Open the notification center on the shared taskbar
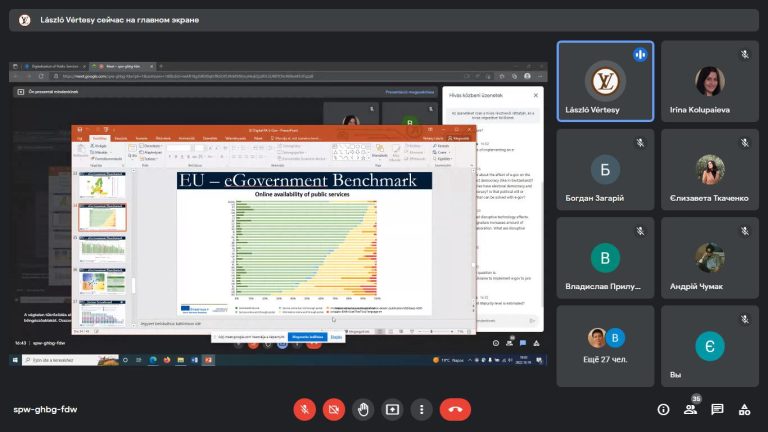Viewport: 768px width, 432px height. pos(539,360)
